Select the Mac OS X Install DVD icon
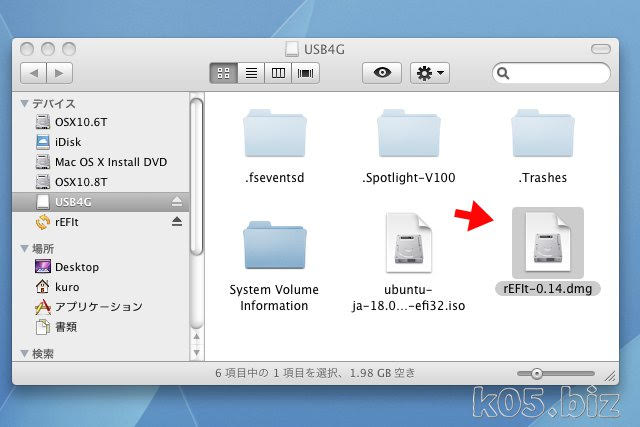This screenshot has height=427, width=640. pyautogui.click(x=43, y=162)
